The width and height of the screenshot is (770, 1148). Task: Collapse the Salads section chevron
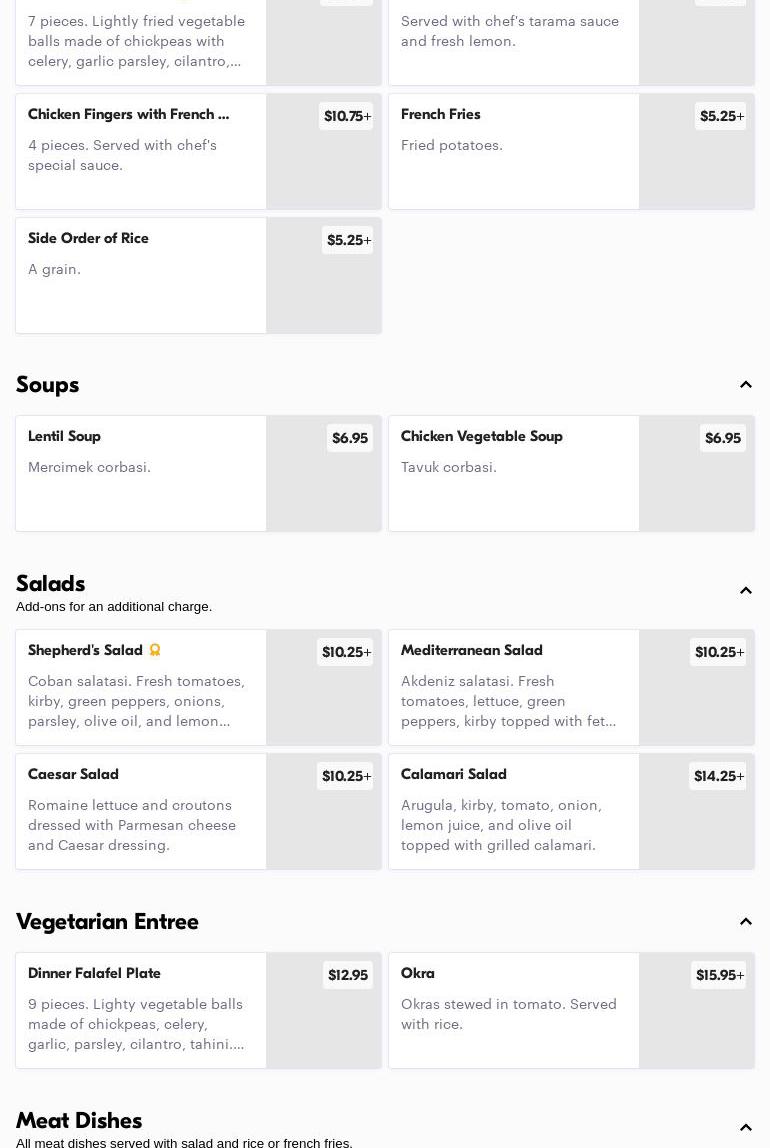(745, 590)
